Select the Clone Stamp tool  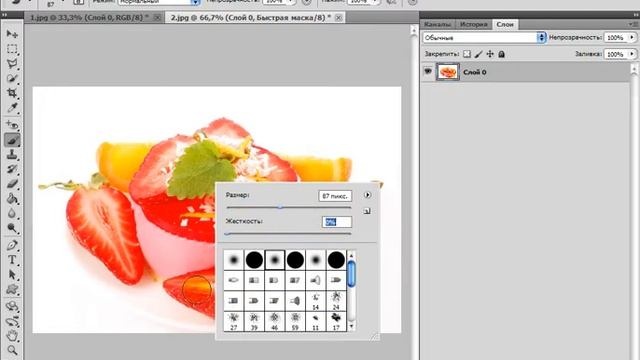click(x=12, y=155)
